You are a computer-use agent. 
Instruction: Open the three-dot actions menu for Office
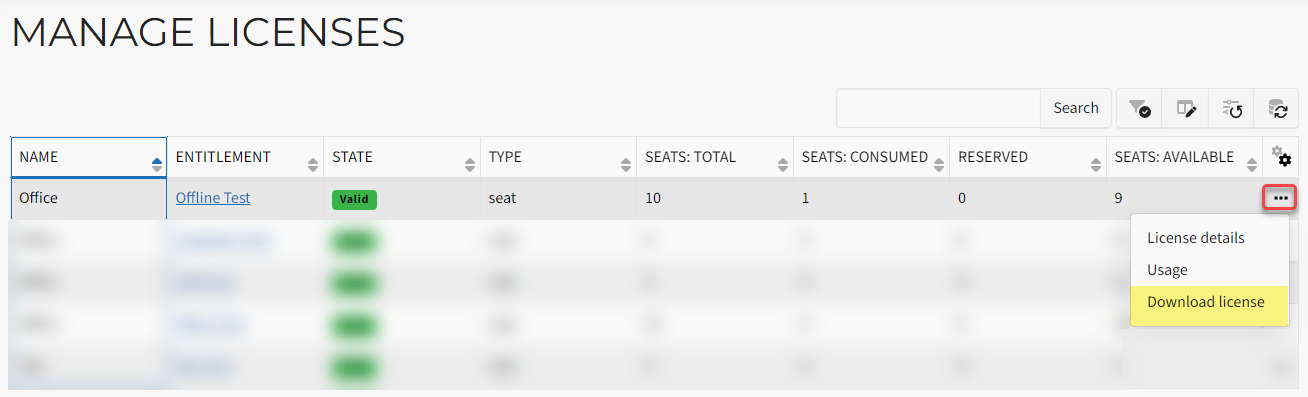tap(1281, 198)
